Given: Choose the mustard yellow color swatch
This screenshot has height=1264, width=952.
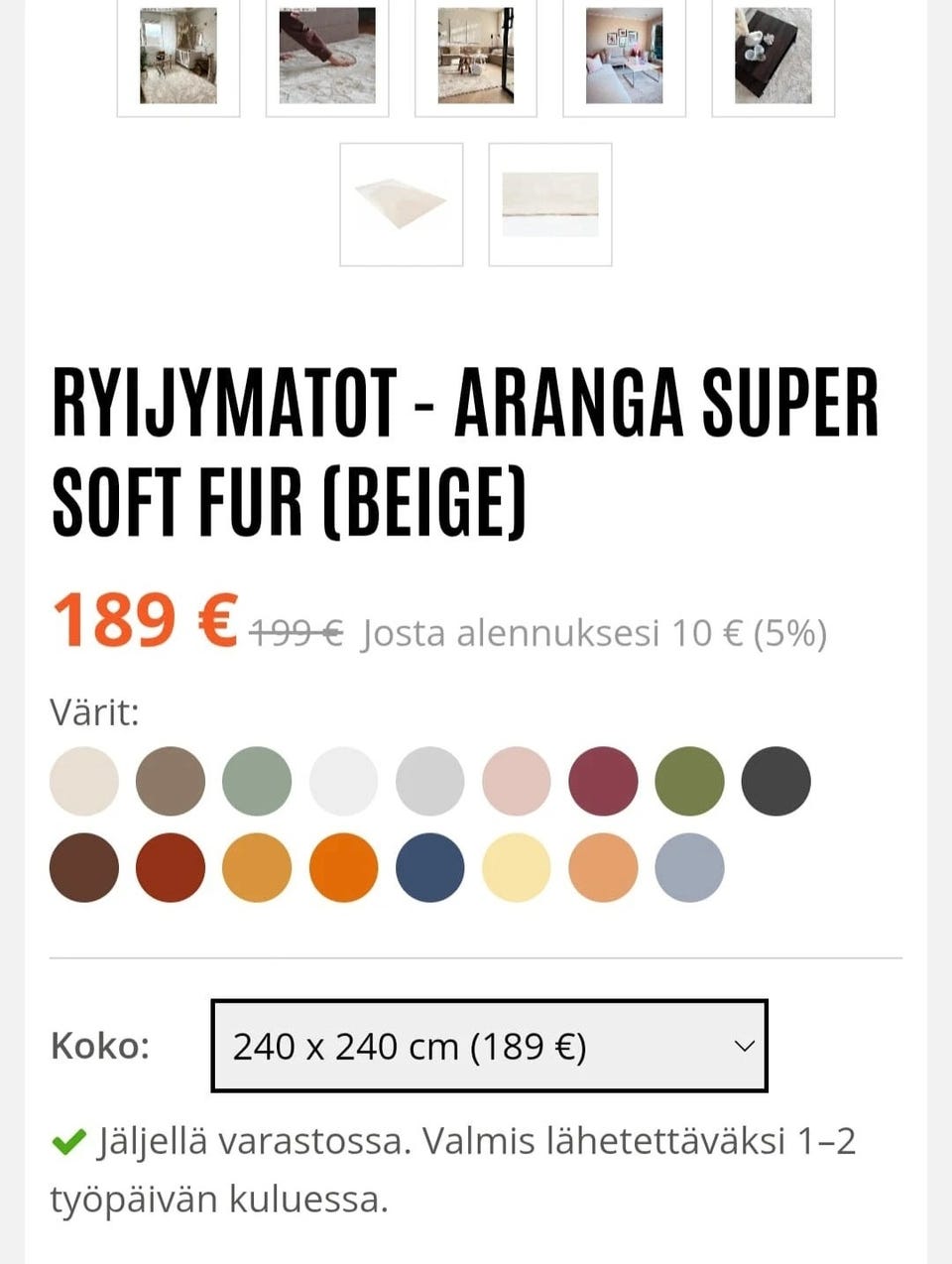Looking at the screenshot, I should point(257,868).
